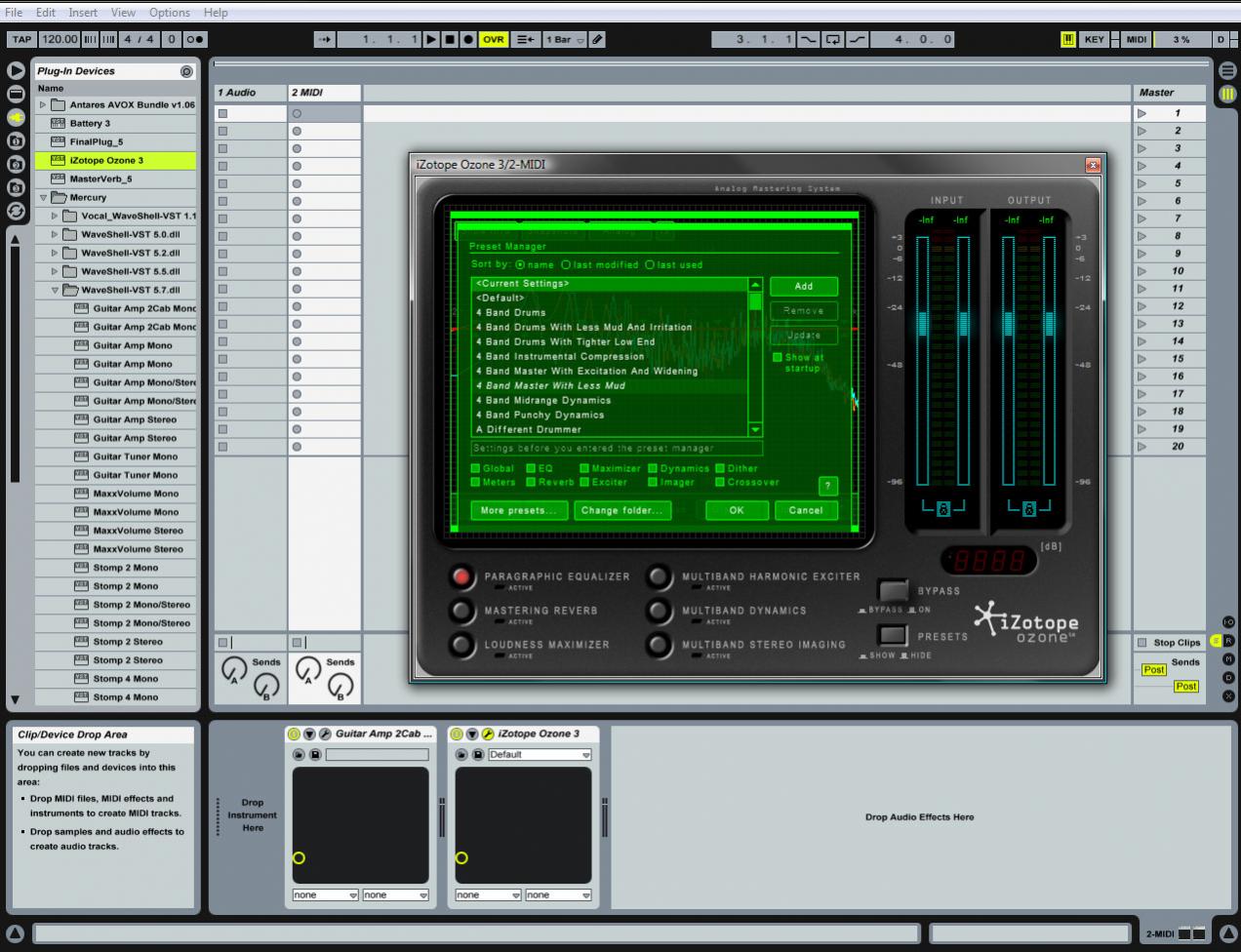Image resolution: width=1241 pixels, height=952 pixels.
Task: Expand the WaveShell-VST 5.2.dll folder
Action: pyautogui.click(x=55, y=253)
